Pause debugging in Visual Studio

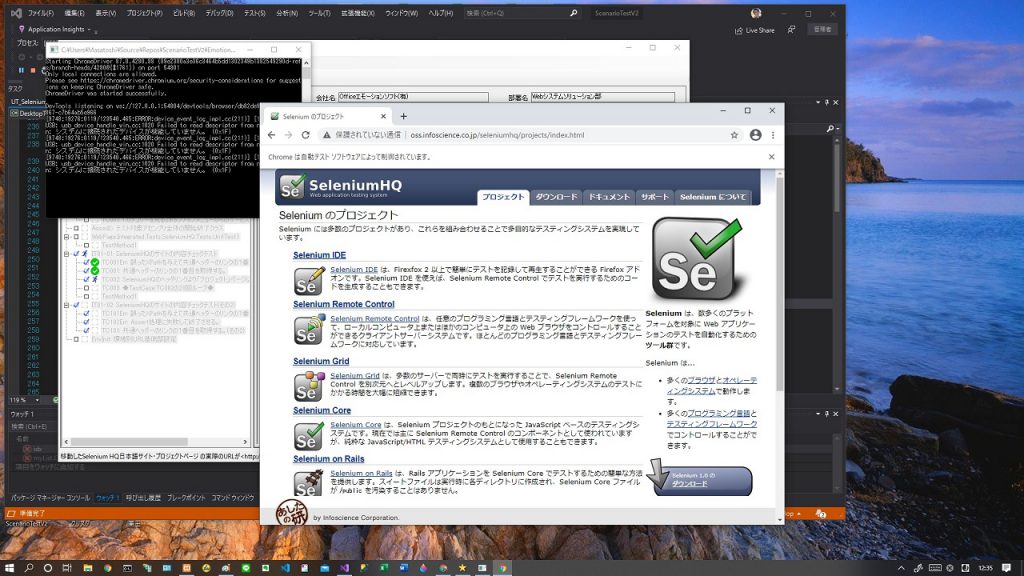click(21, 70)
